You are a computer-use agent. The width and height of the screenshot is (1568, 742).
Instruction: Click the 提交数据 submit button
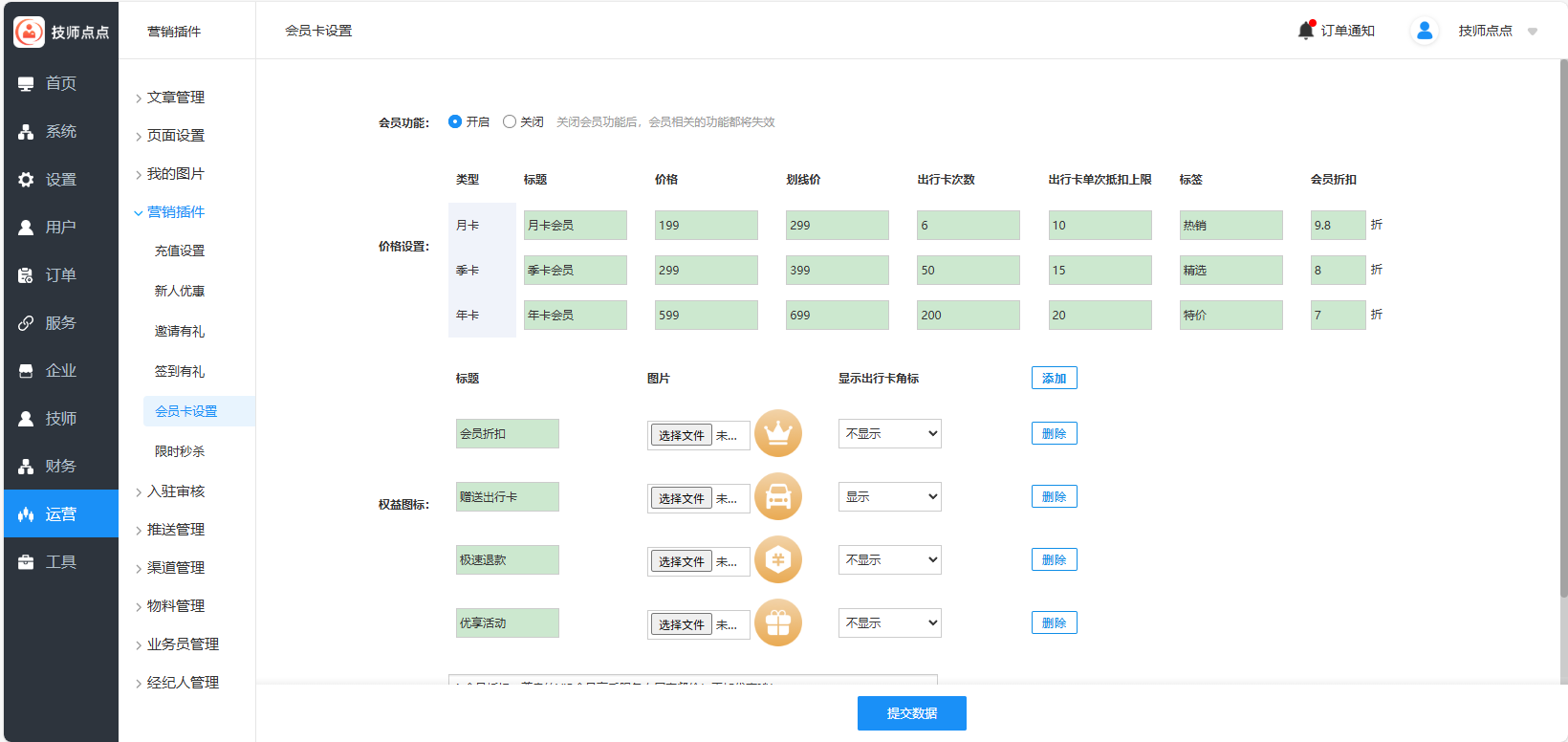[x=911, y=713]
